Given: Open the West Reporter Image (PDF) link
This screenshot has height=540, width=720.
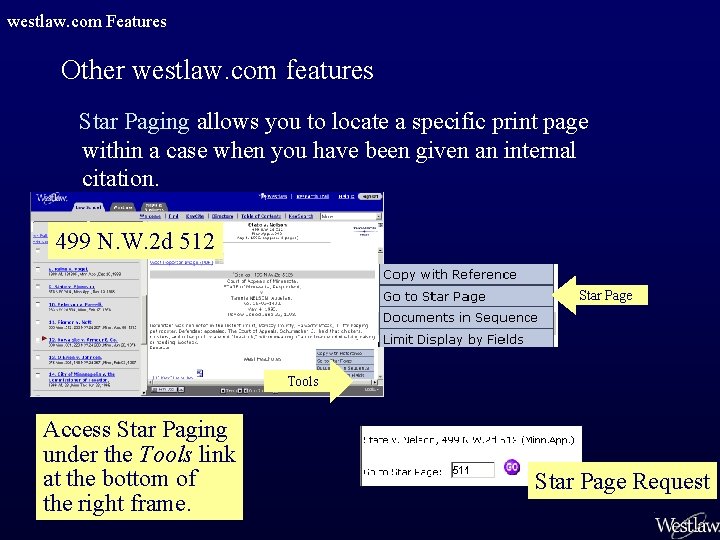Looking at the screenshot, I should [x=181, y=262].
